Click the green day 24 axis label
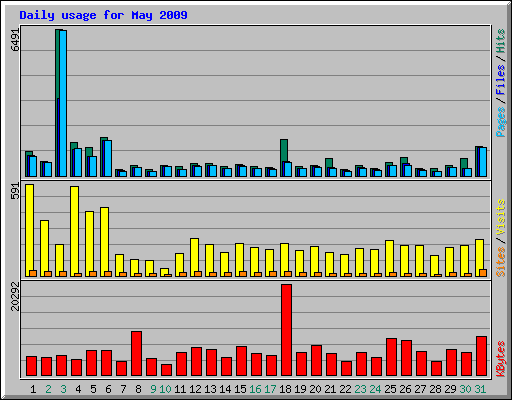 tap(375, 389)
